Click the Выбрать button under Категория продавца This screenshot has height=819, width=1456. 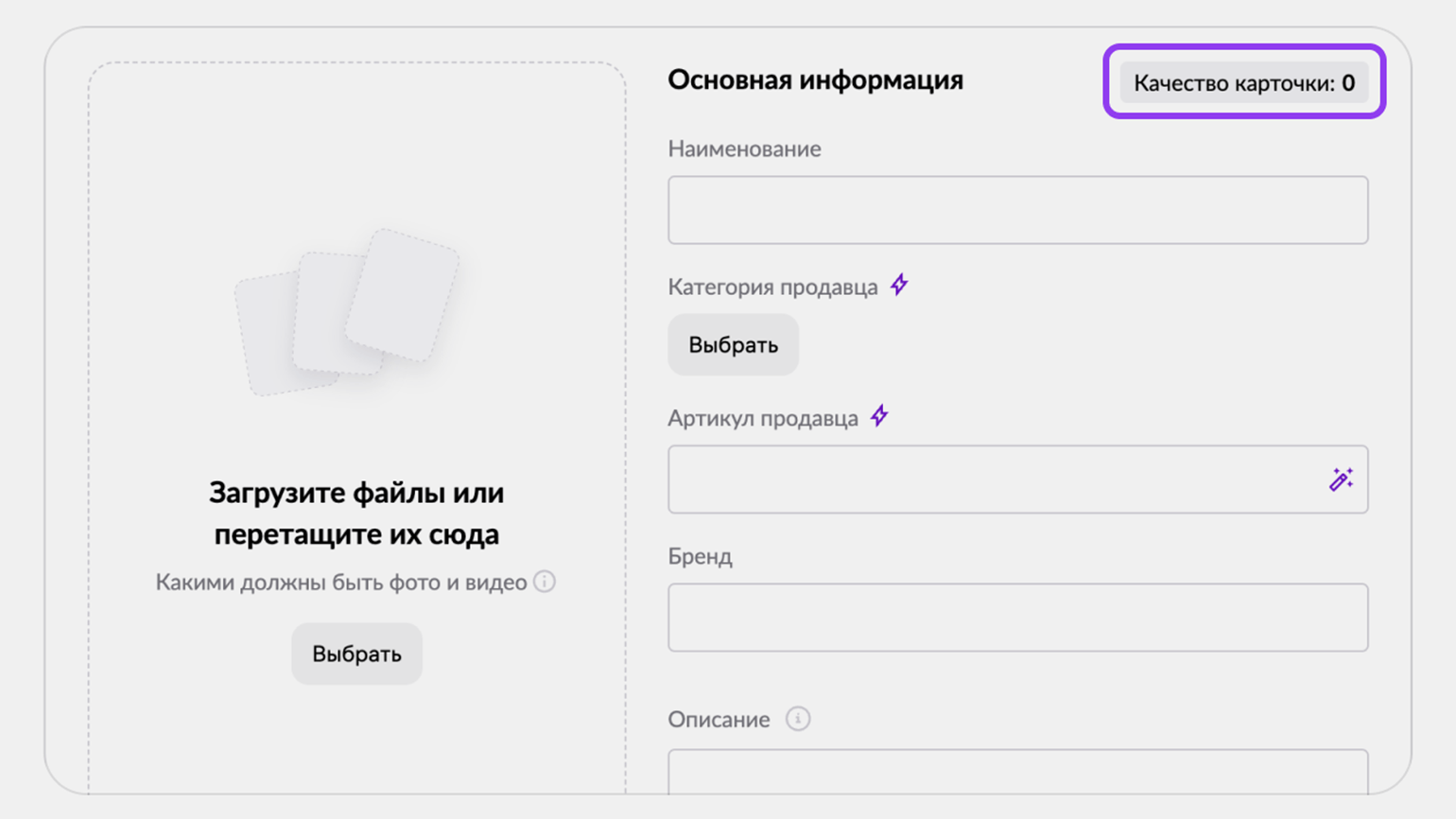click(734, 345)
